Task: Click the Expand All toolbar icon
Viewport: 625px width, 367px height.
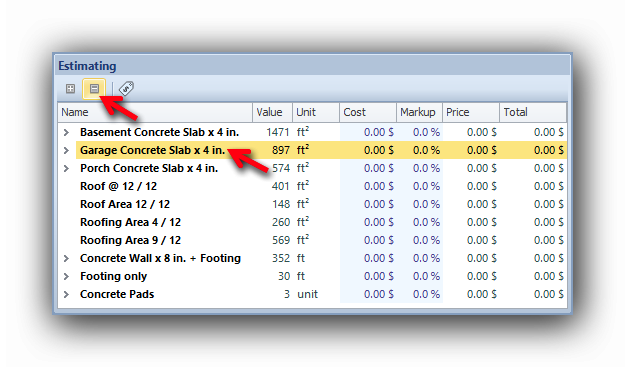Action: tap(71, 88)
